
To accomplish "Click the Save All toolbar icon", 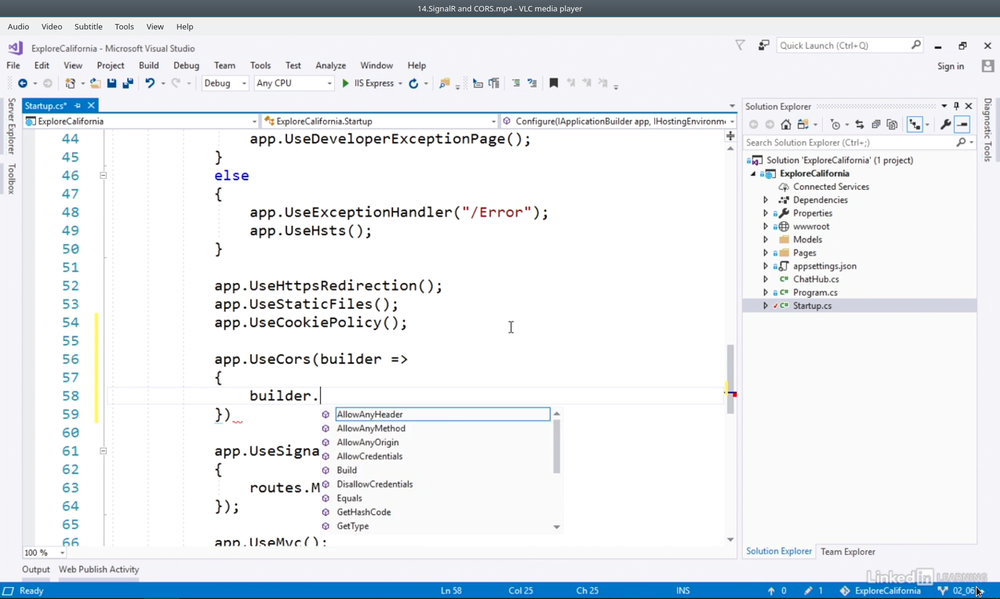I will 128,84.
